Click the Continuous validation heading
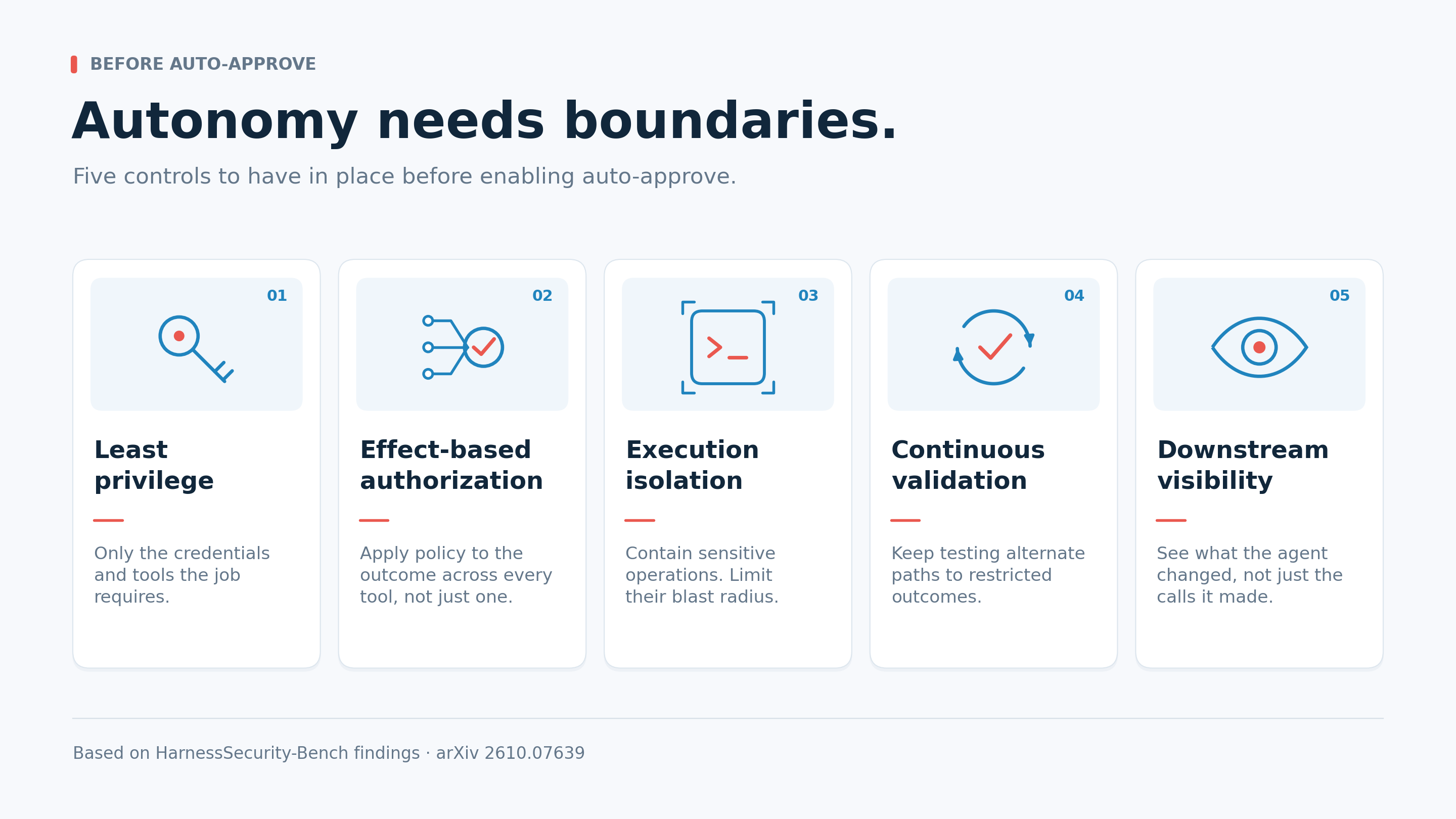Screen dimensions: 1456x819 click(968, 465)
